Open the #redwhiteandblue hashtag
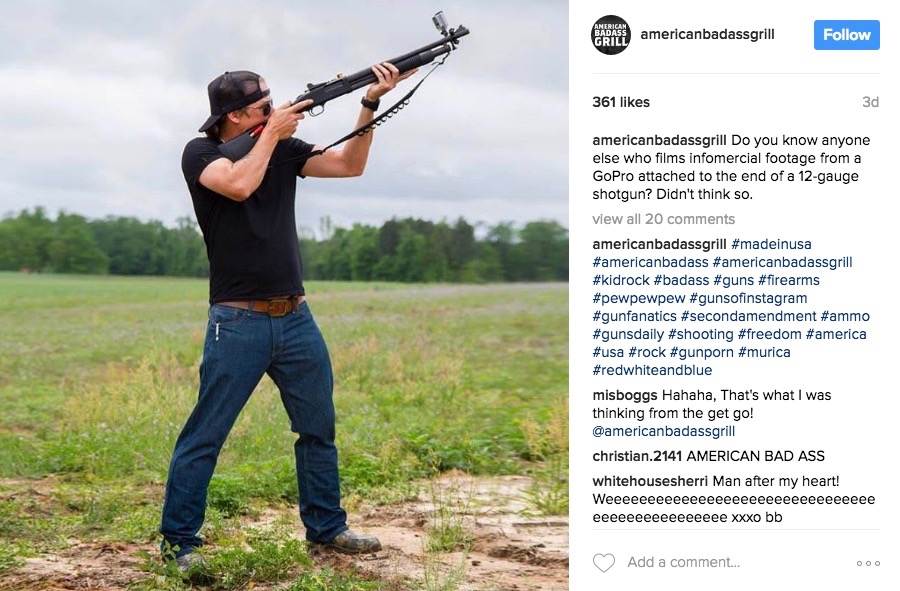 tap(652, 370)
